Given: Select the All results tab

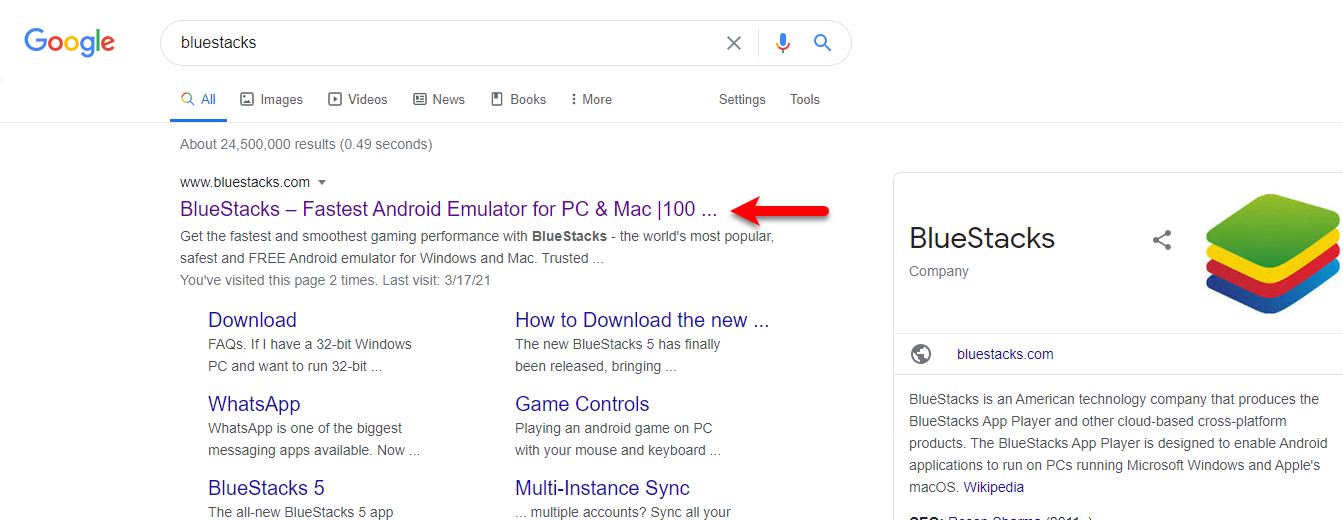Looking at the screenshot, I should point(198,99).
